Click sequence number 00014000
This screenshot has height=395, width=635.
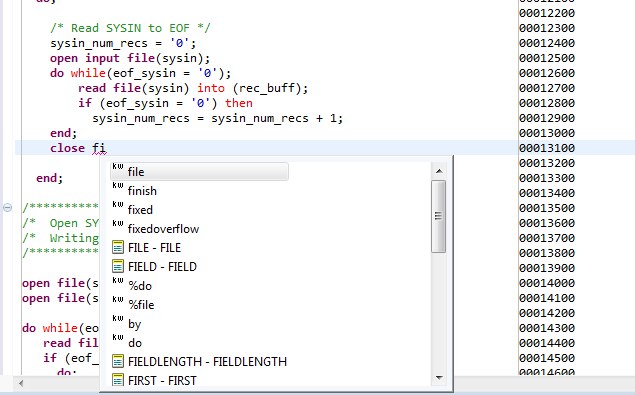pos(547,283)
